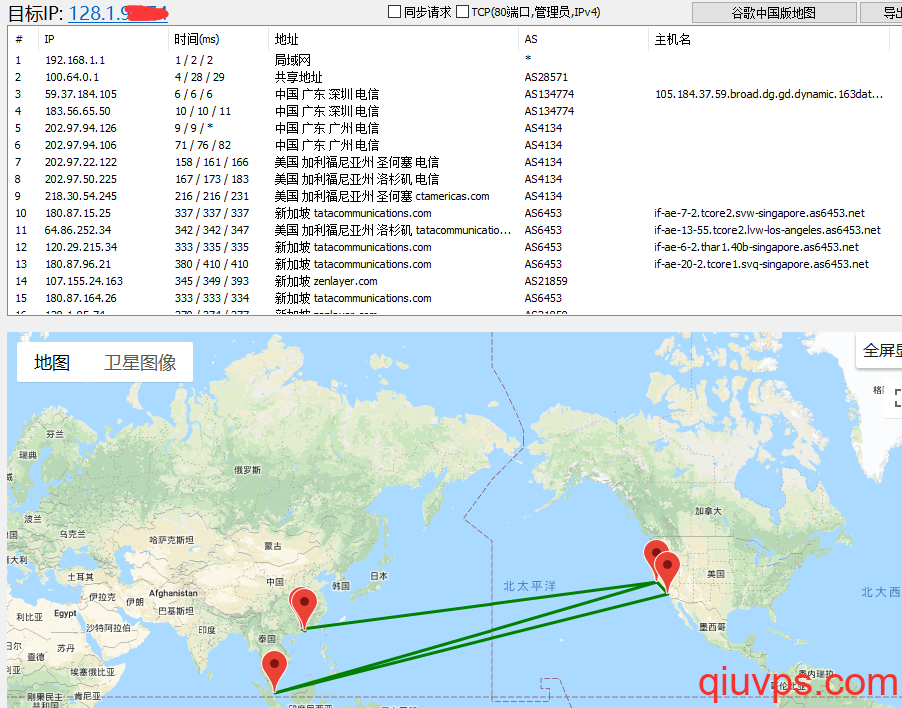Select hop 2 IP 100.64.0.1

[x=72, y=77]
